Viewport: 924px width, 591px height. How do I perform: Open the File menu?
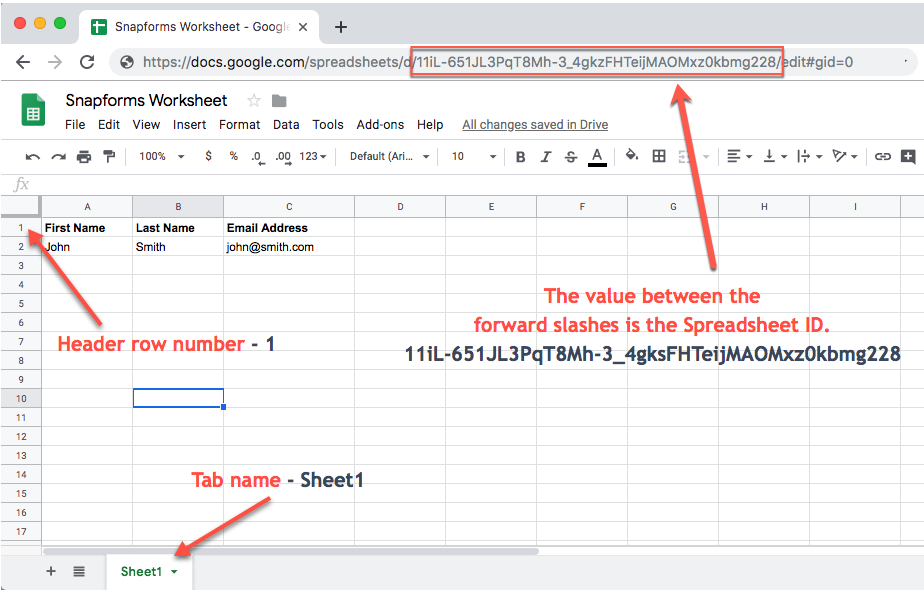click(75, 125)
